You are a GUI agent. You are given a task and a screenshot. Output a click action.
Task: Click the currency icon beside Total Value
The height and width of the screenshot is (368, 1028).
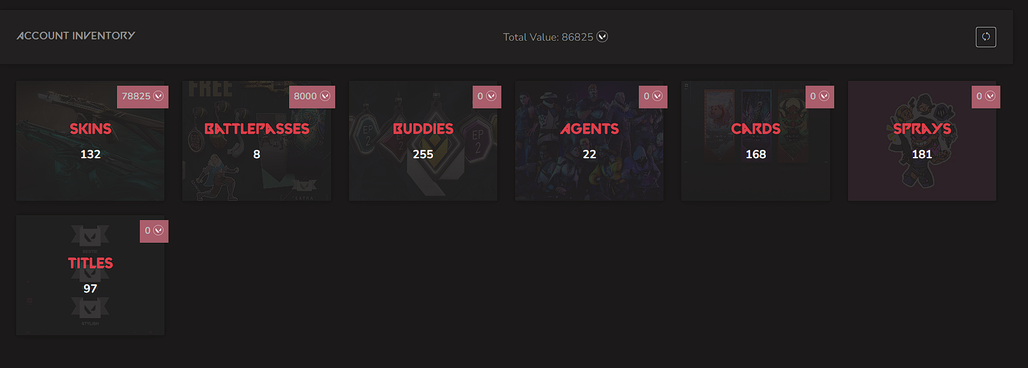[x=602, y=37]
